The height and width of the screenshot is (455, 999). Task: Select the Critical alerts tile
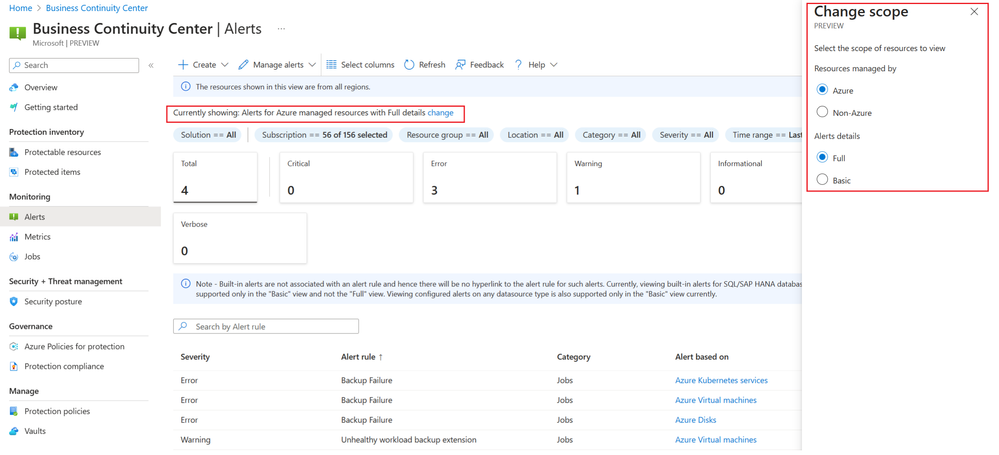pos(347,178)
